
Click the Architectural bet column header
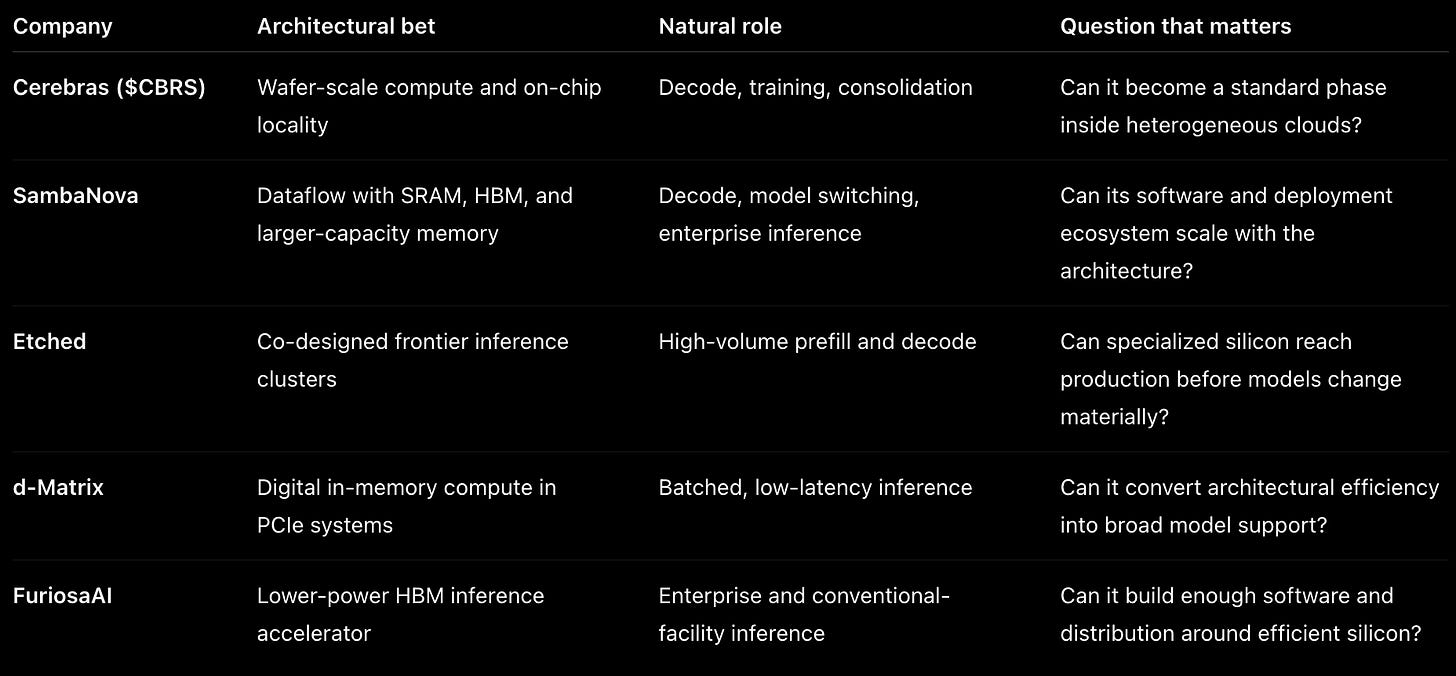click(346, 26)
